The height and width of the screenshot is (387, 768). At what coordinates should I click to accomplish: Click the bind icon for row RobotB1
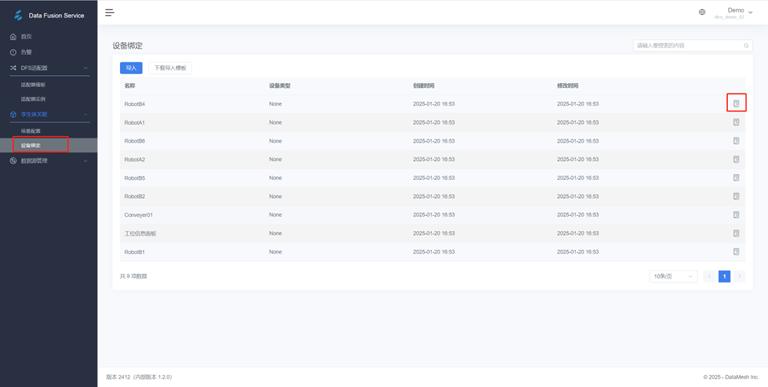tap(736, 251)
